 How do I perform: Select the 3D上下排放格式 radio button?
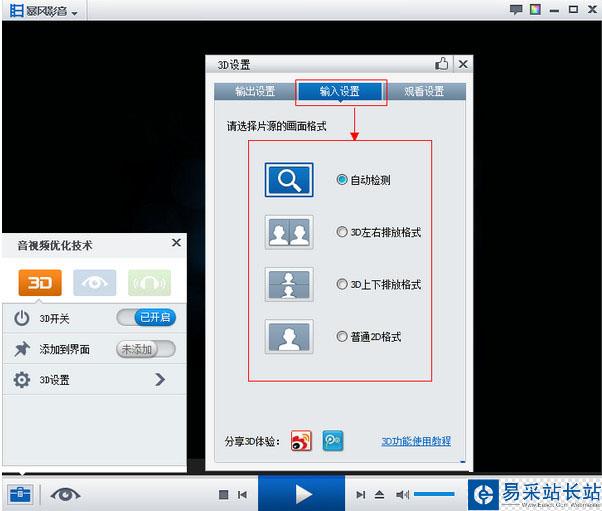342,284
